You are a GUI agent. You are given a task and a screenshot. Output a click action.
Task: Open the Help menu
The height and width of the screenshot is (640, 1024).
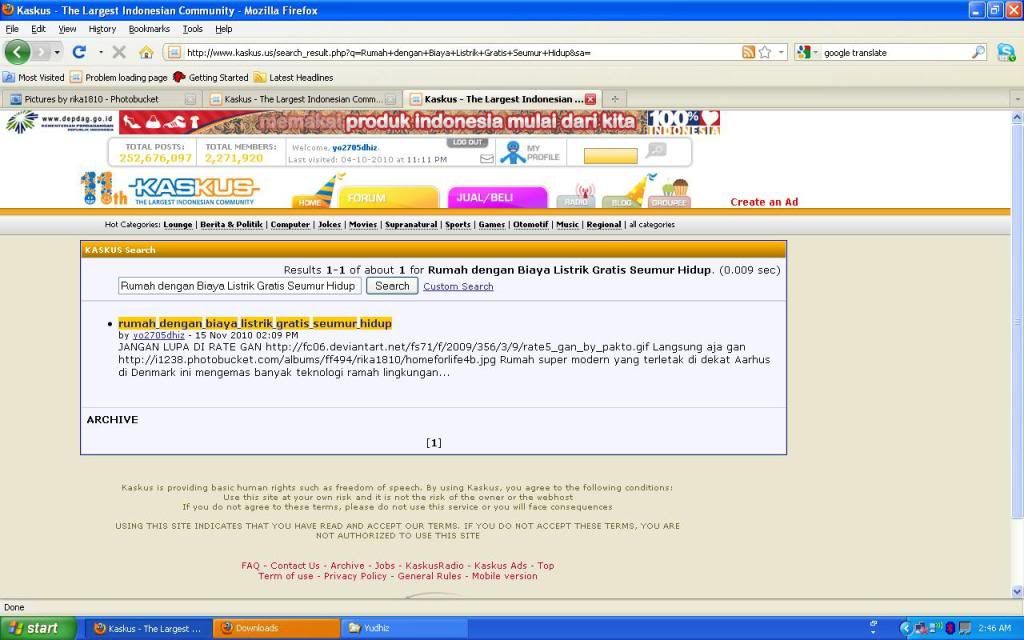click(223, 29)
